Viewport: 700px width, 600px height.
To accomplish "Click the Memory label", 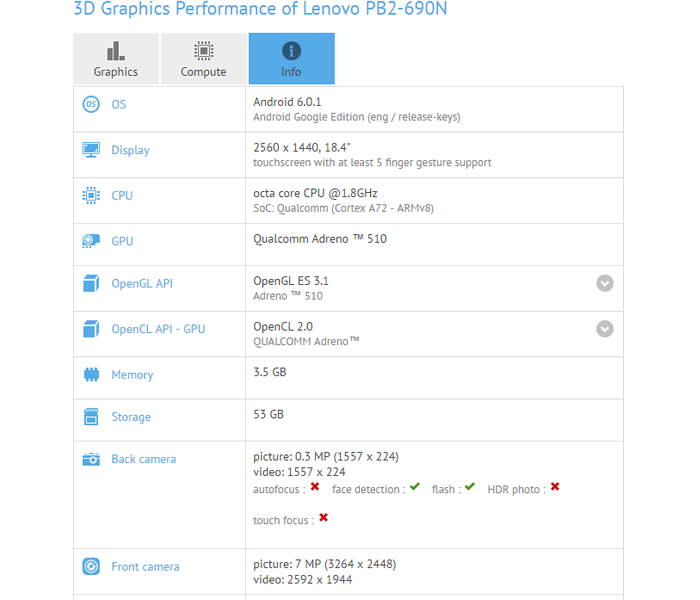I will coord(132,375).
